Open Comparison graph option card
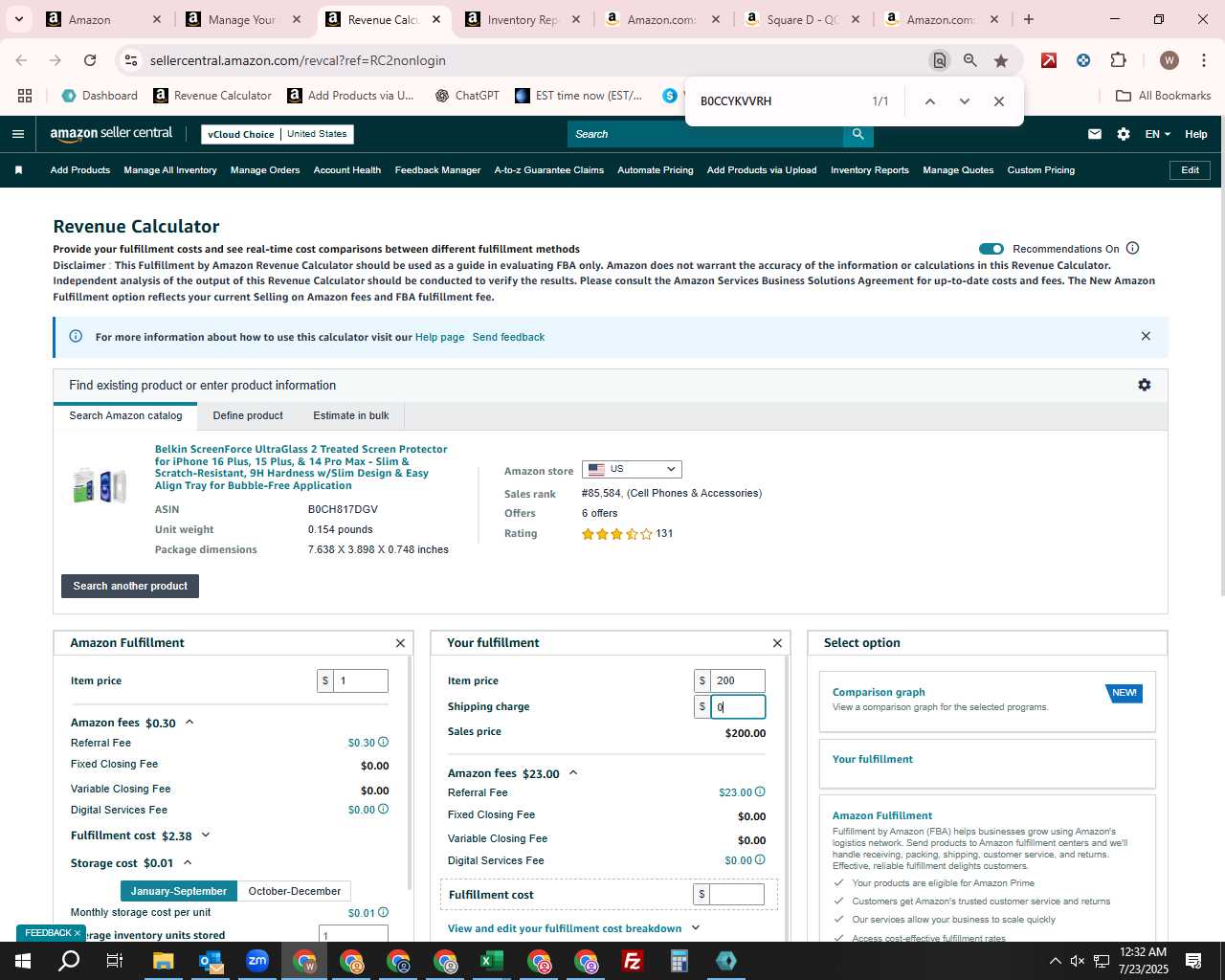 tap(988, 701)
